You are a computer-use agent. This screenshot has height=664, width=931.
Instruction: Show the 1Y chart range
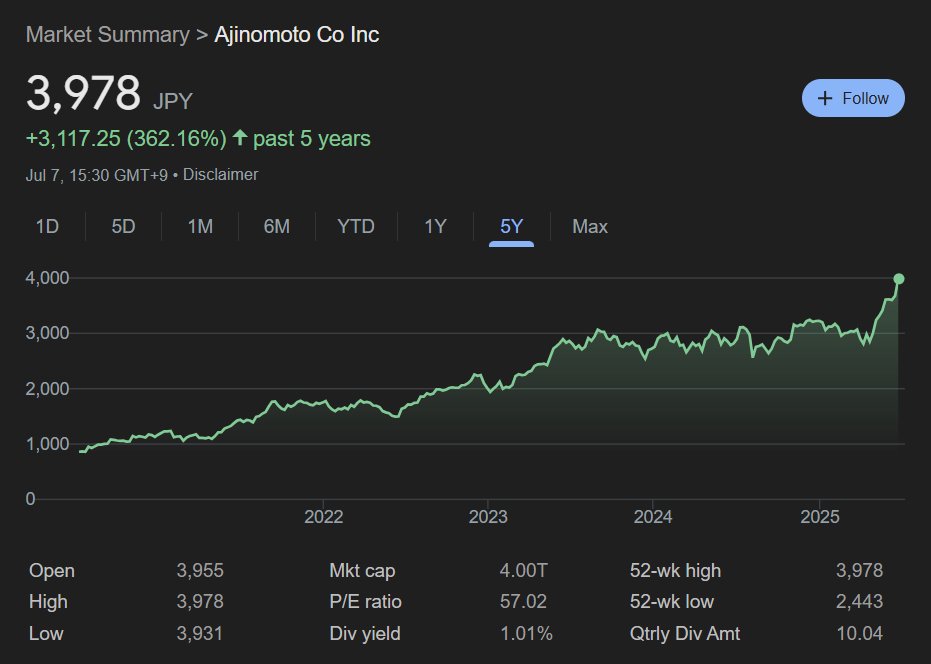(x=435, y=226)
